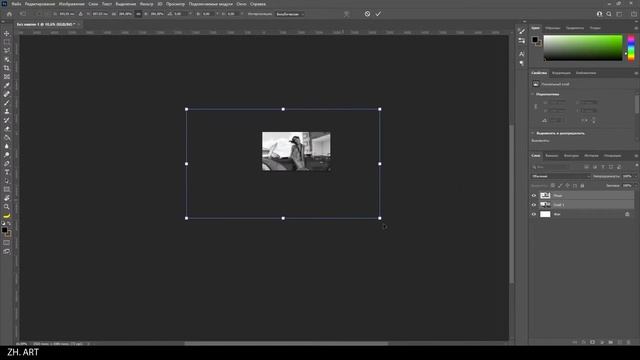
Task: Select the Rectangular Marquee tool
Action: pyautogui.click(x=7, y=42)
